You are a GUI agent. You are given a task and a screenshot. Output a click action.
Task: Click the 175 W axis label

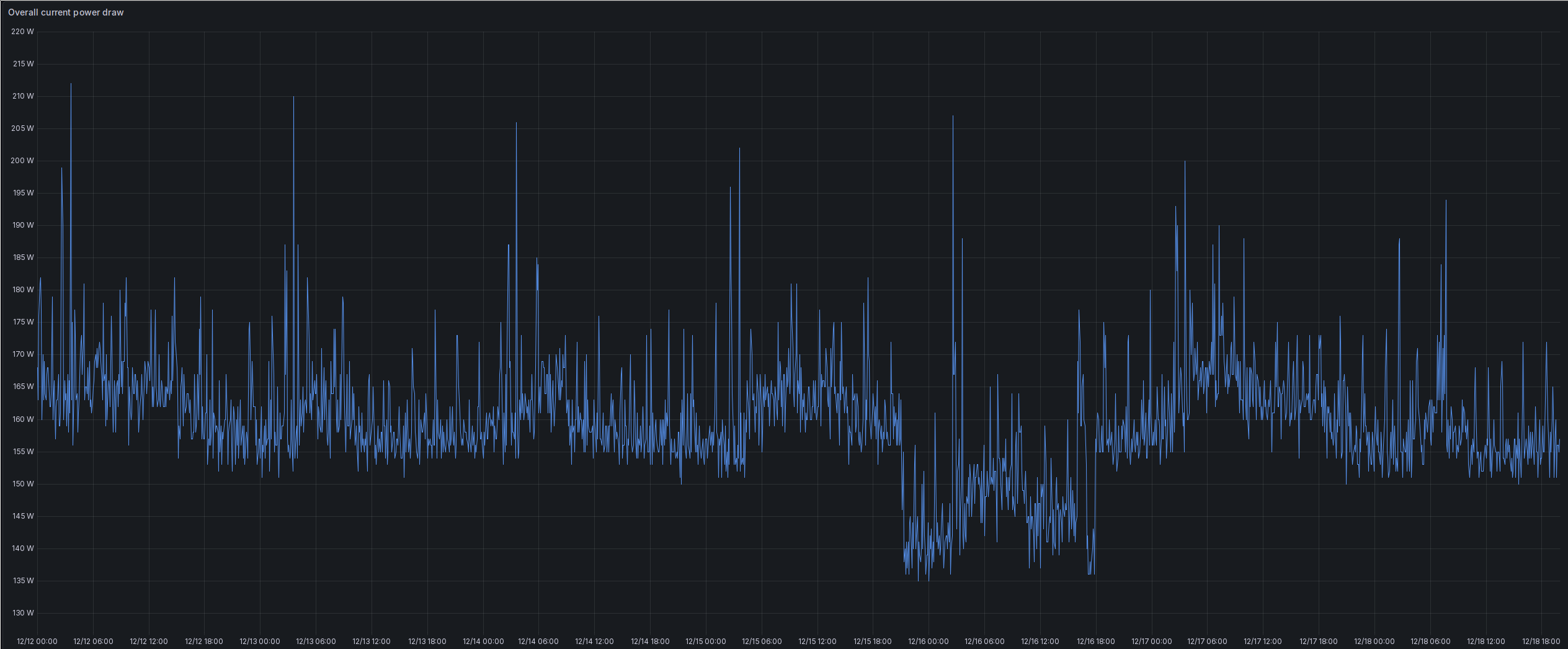(23, 322)
